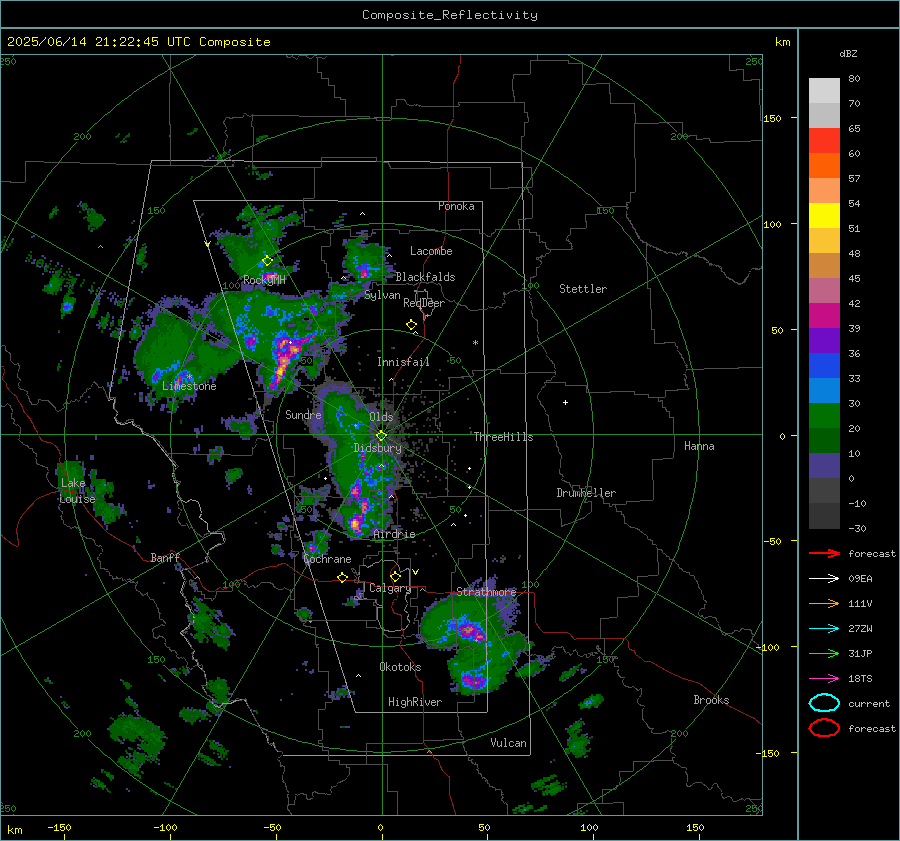Click the Lake Louise label
Screen dimensions: 900x841
[x=77, y=491]
